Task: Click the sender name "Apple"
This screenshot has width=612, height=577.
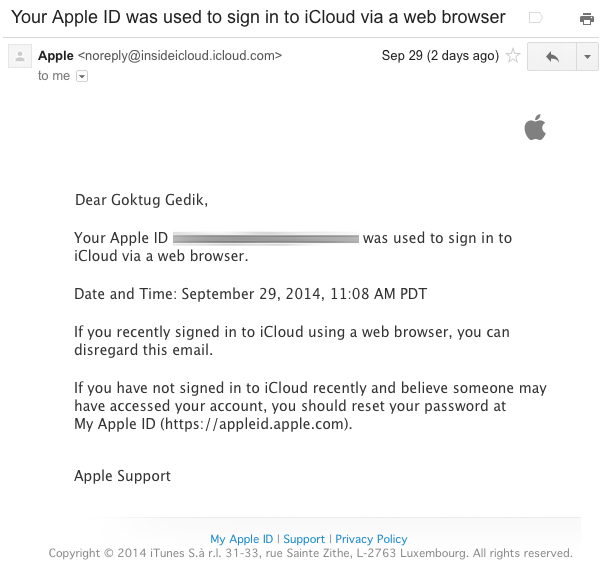Action: [x=55, y=56]
